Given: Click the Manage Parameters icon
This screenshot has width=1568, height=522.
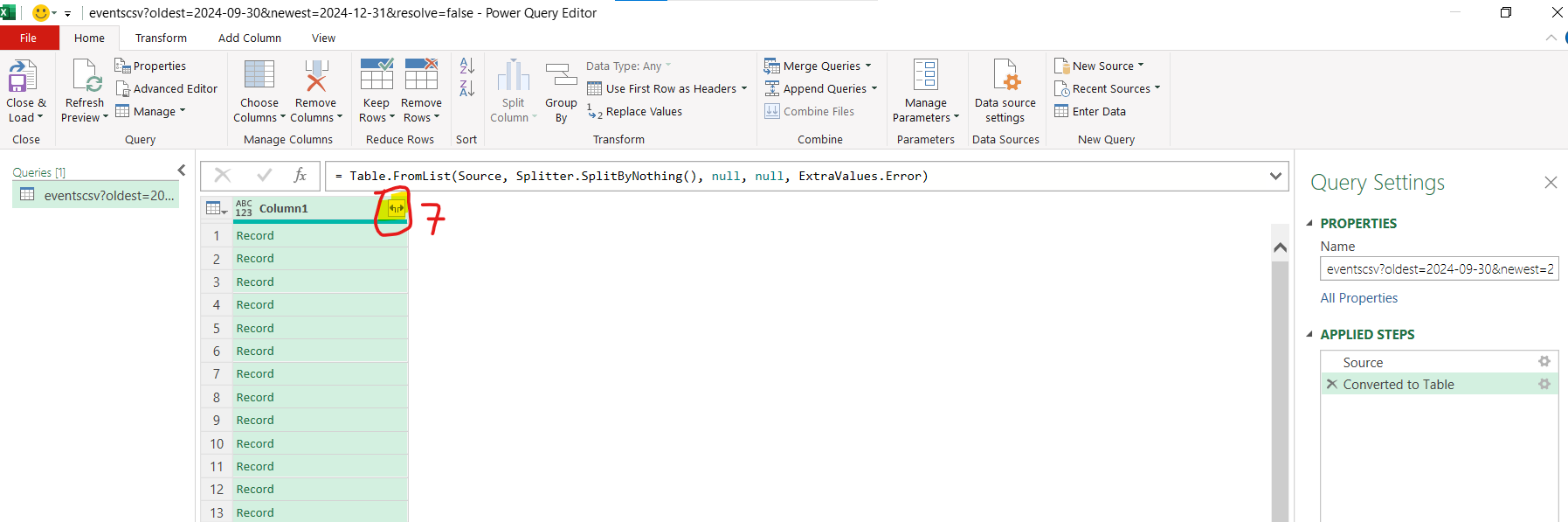Looking at the screenshot, I should [926, 75].
